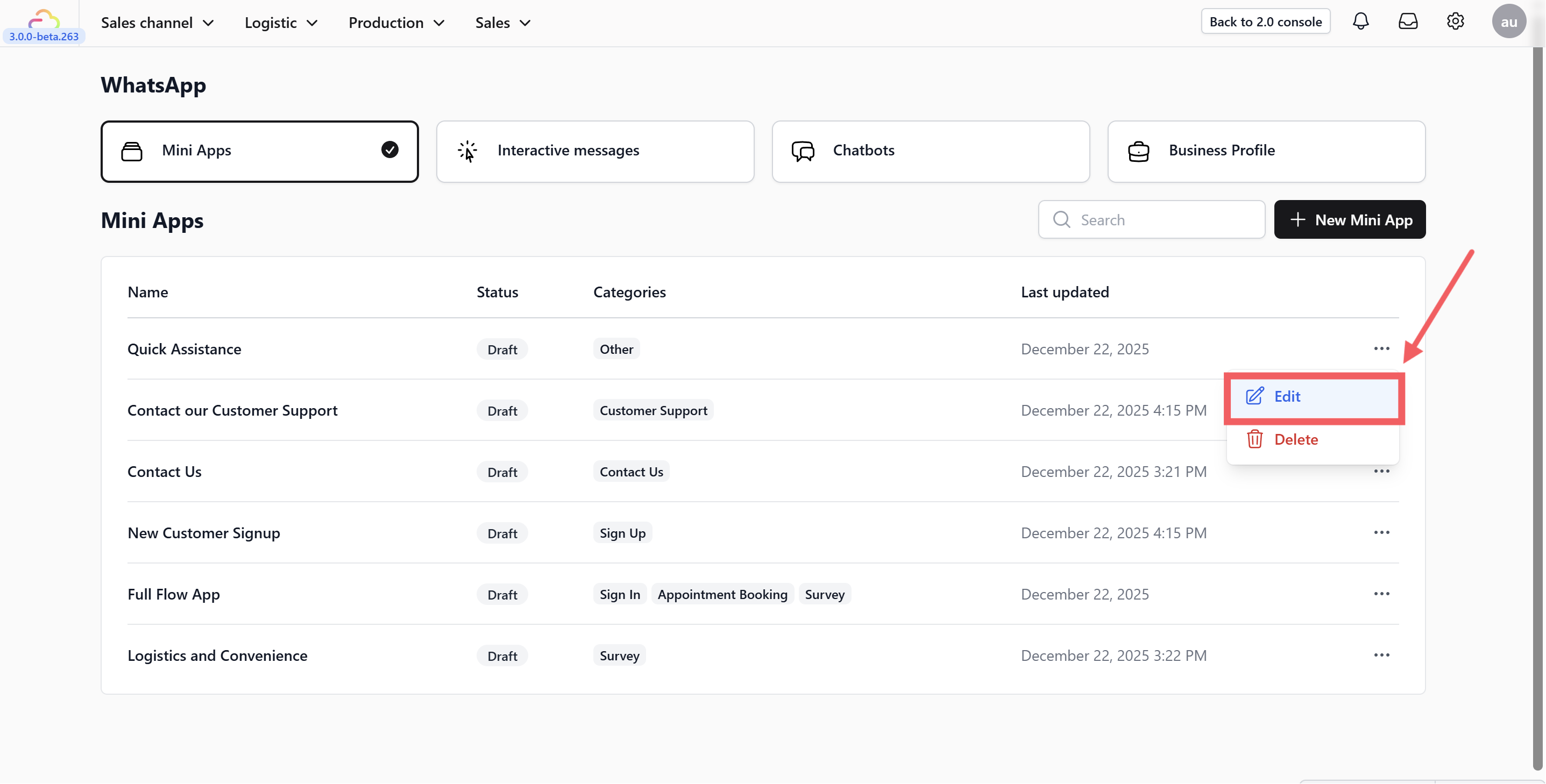Expand the Sales channel menu
This screenshot has height=784, width=1546.
(x=157, y=23)
